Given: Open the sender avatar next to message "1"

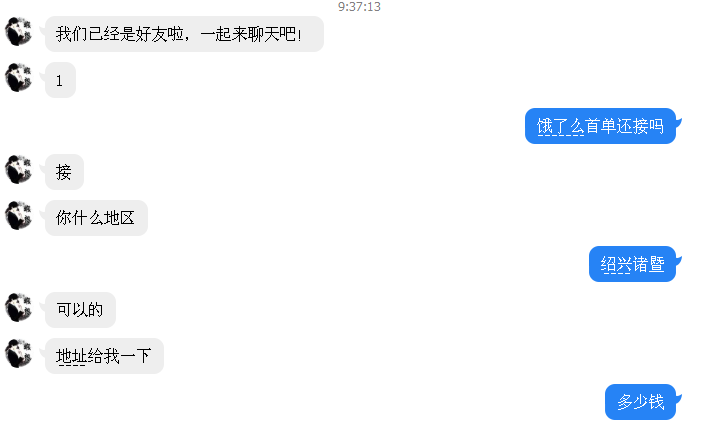Looking at the screenshot, I should coord(19,78).
